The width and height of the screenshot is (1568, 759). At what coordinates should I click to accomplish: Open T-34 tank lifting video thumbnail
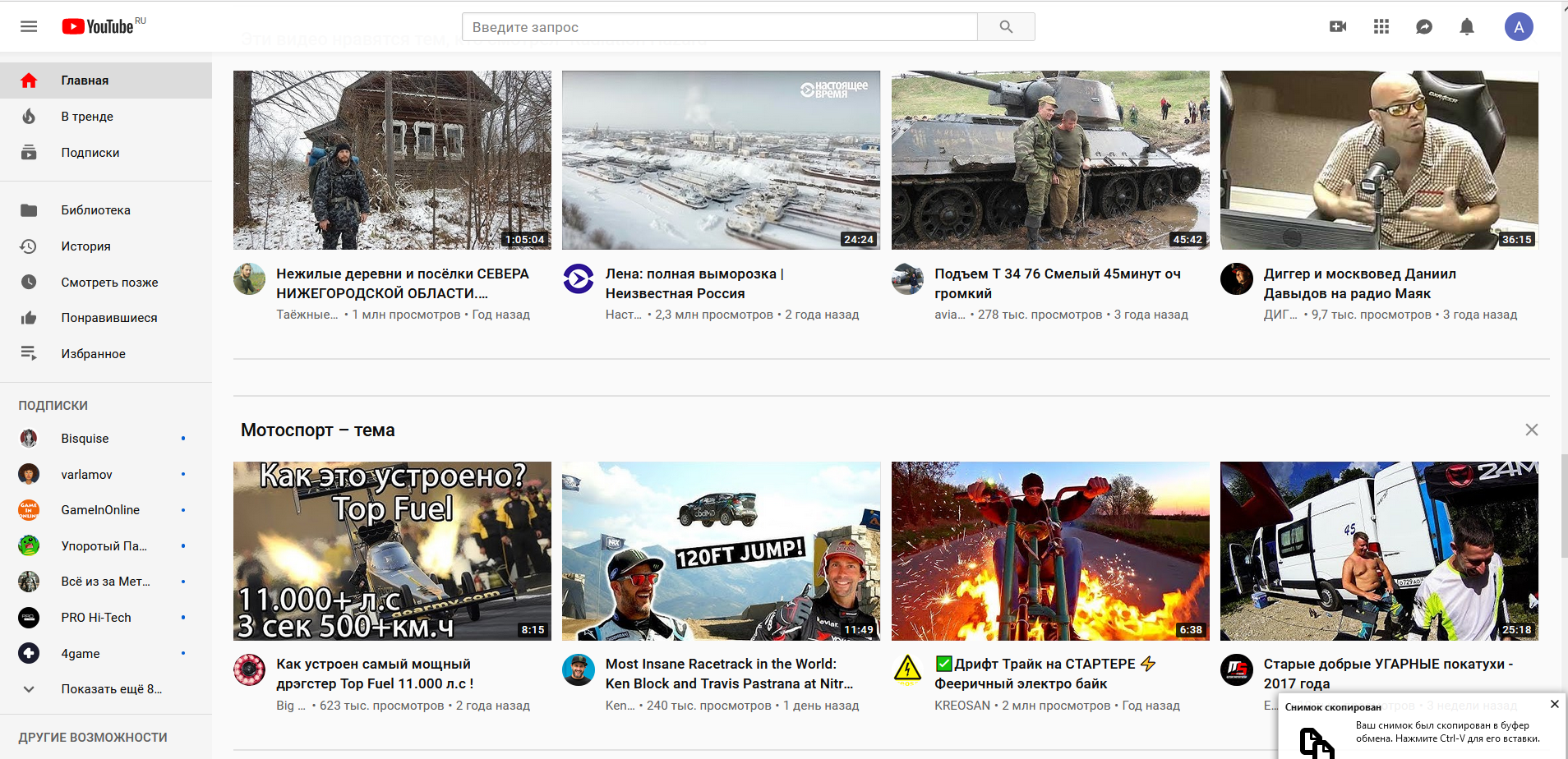click(x=1050, y=160)
